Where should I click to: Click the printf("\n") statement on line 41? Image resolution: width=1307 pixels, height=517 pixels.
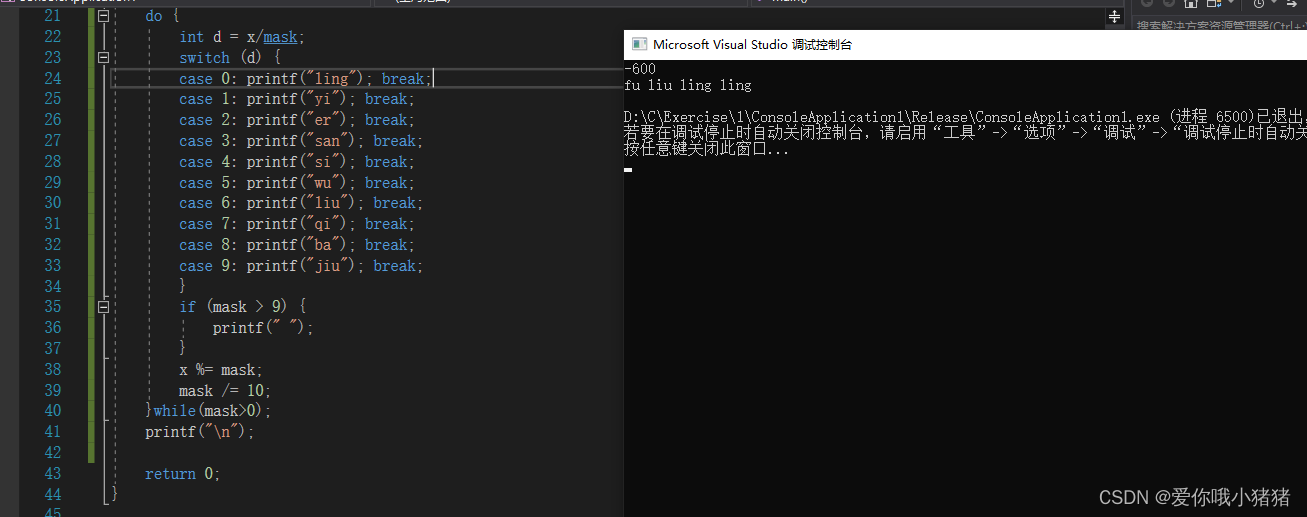pos(200,432)
